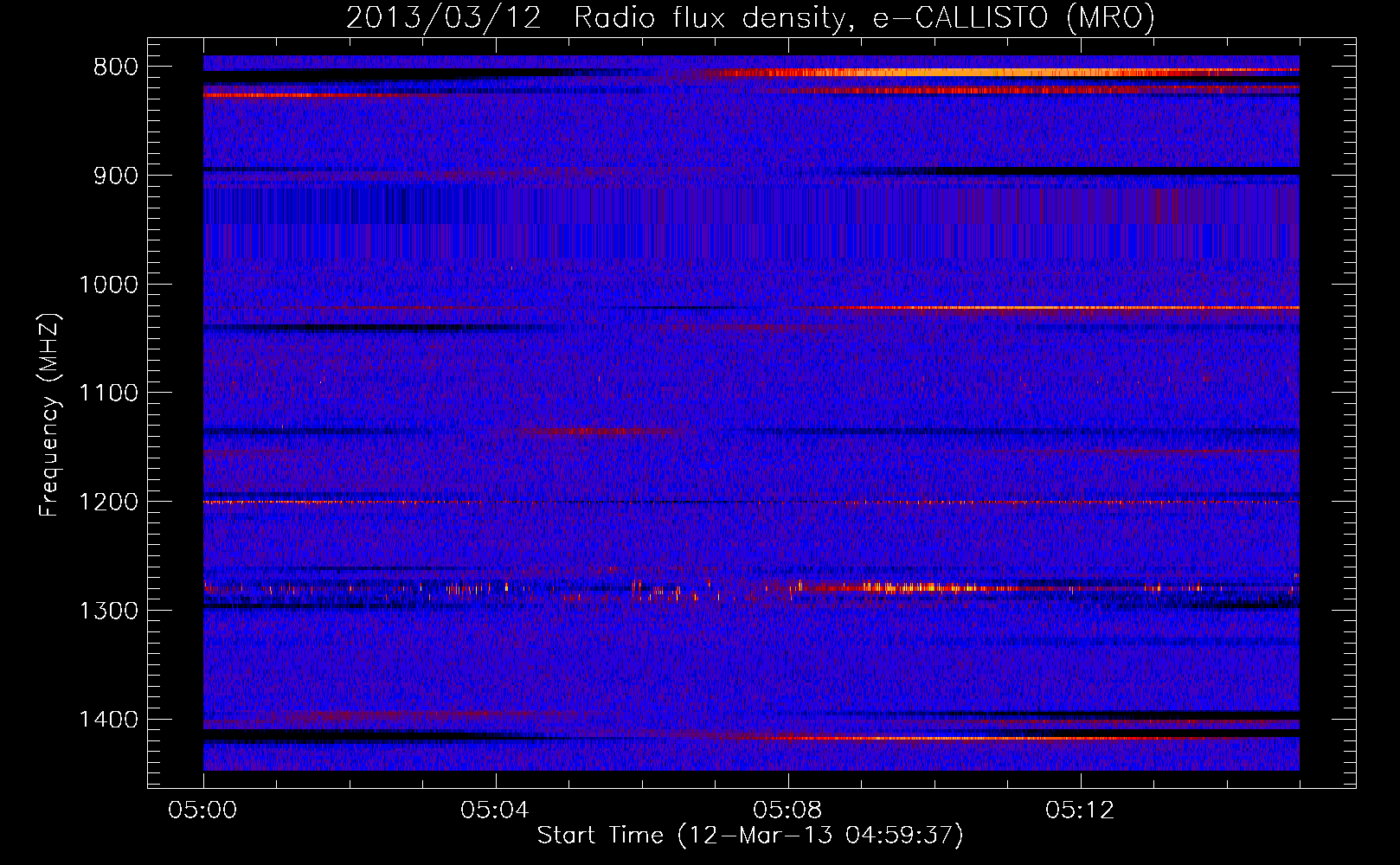Screen dimensions: 1400x865
Task: Click the 05:12 time tick label
Action: coord(1080,811)
